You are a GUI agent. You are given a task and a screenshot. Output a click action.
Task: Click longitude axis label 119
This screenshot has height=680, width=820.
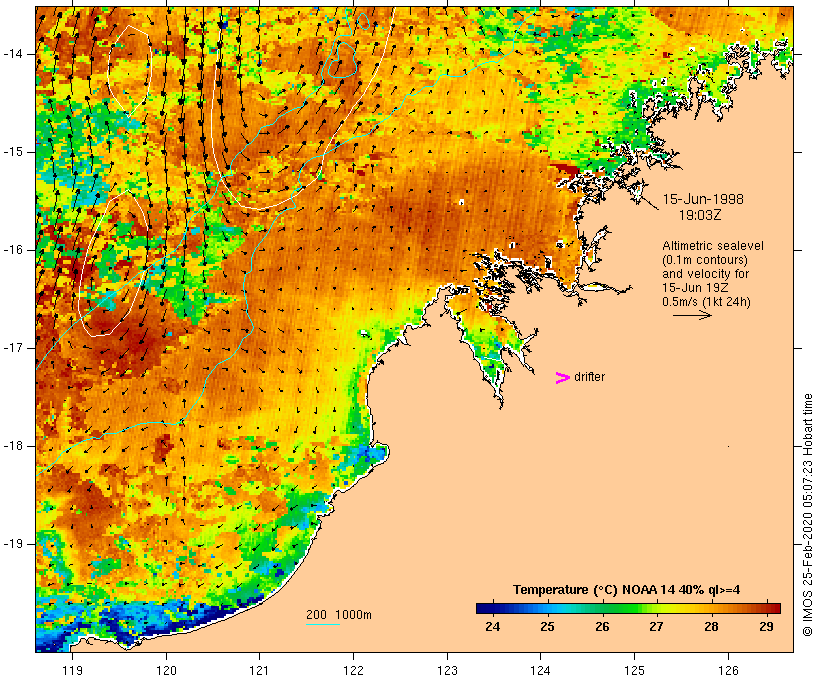[72, 670]
